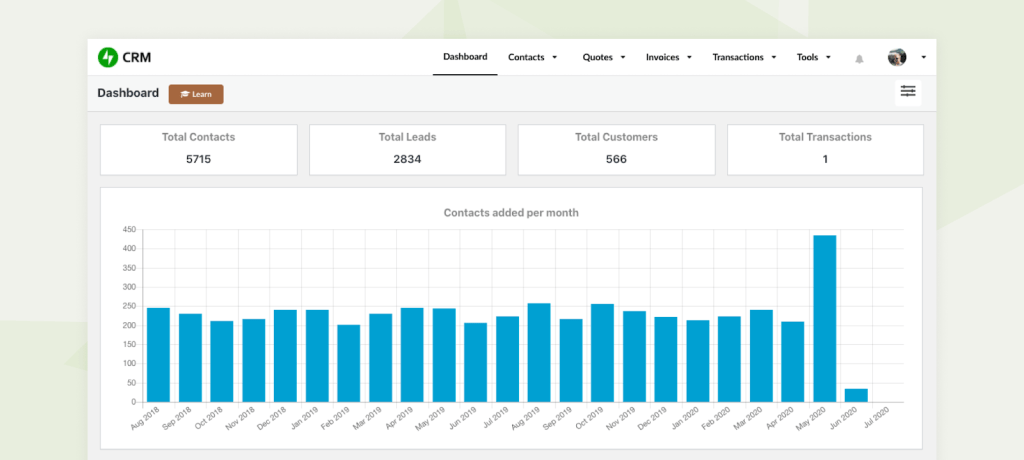The height and width of the screenshot is (460, 1024).
Task: Open the Invoices dropdown arrow
Action: coord(689,58)
